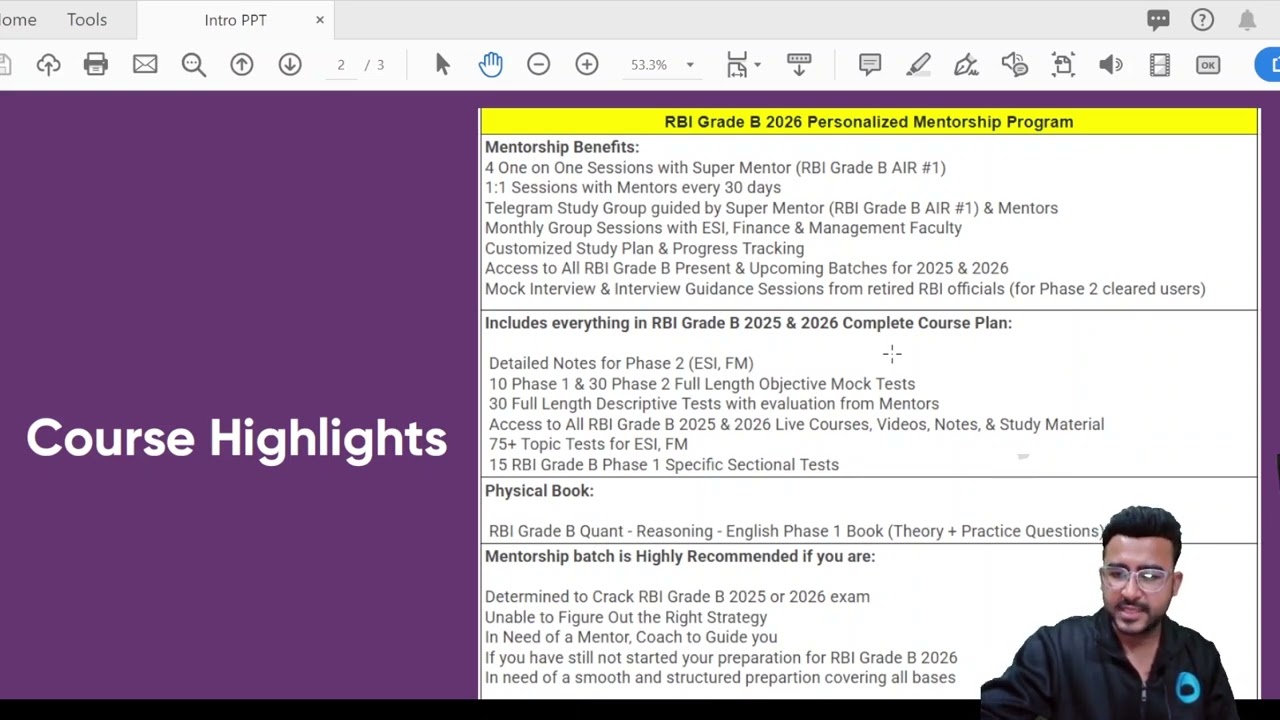Zoom in with the plus button
Viewport: 1280px width, 720px height.
click(x=587, y=65)
